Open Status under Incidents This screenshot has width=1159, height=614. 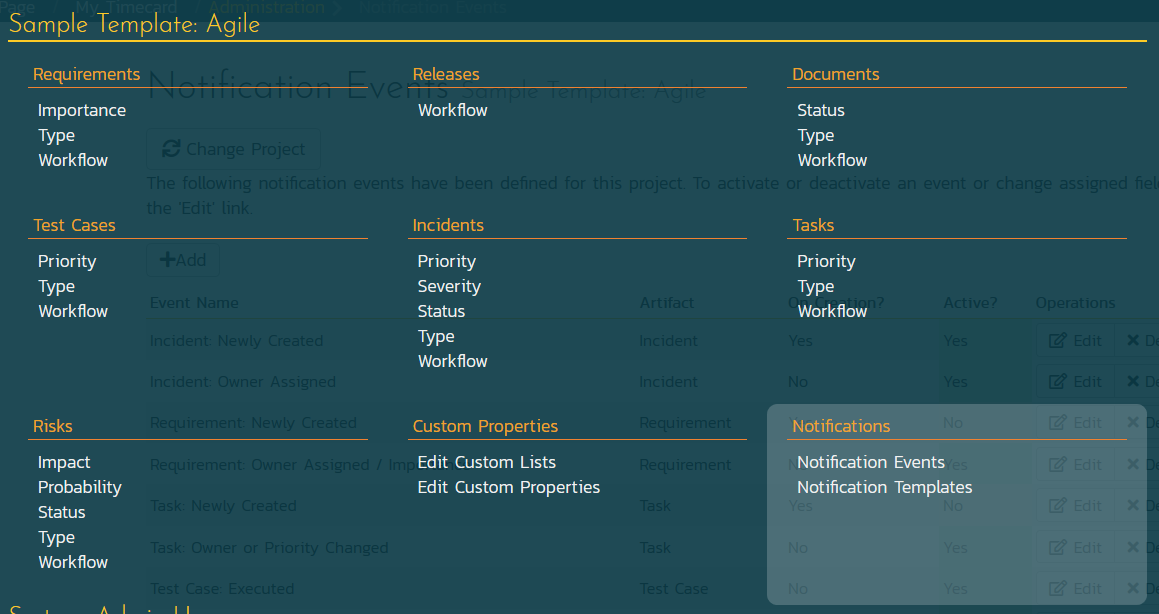point(441,311)
